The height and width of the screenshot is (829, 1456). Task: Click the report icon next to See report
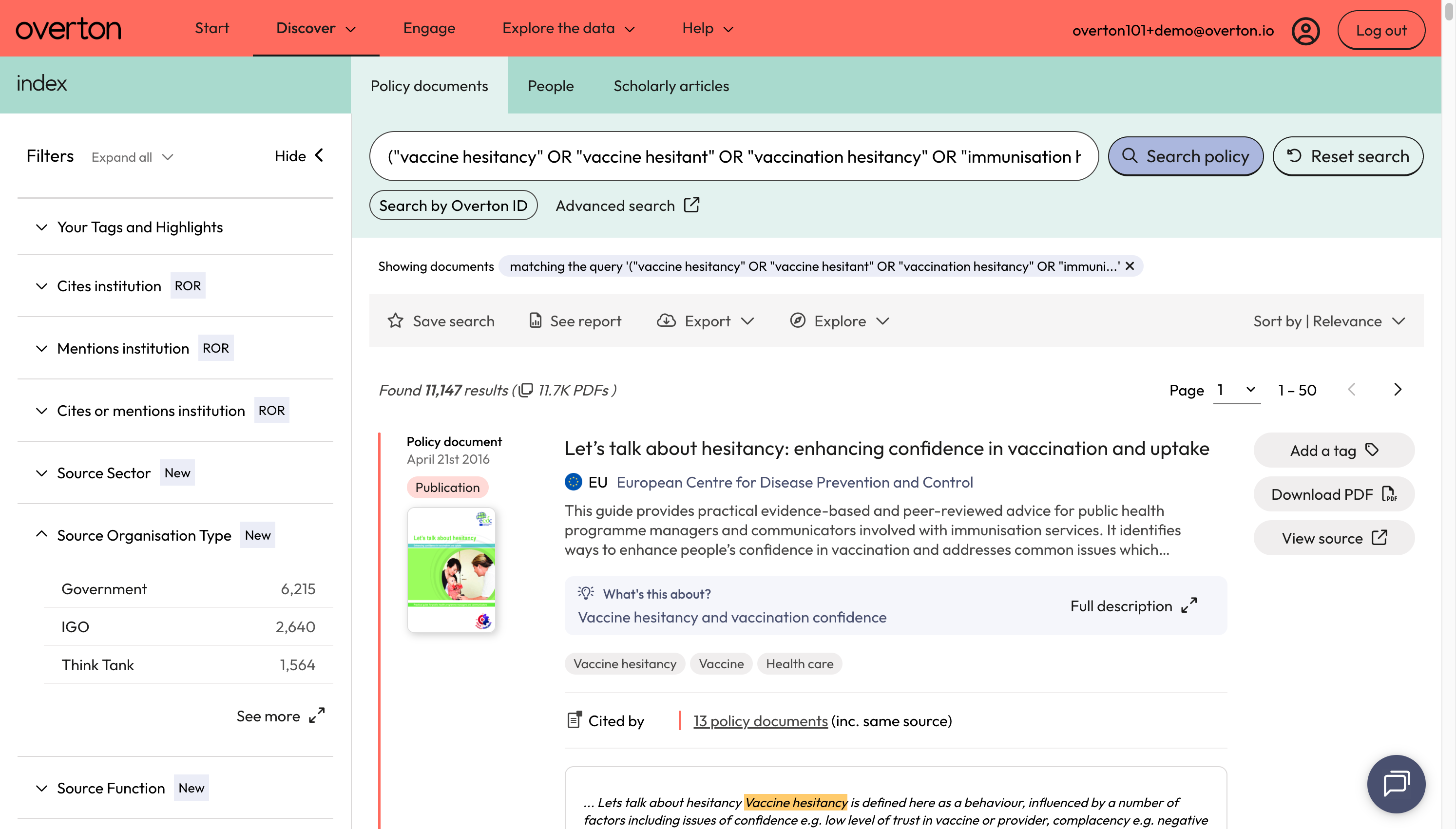tap(535, 320)
